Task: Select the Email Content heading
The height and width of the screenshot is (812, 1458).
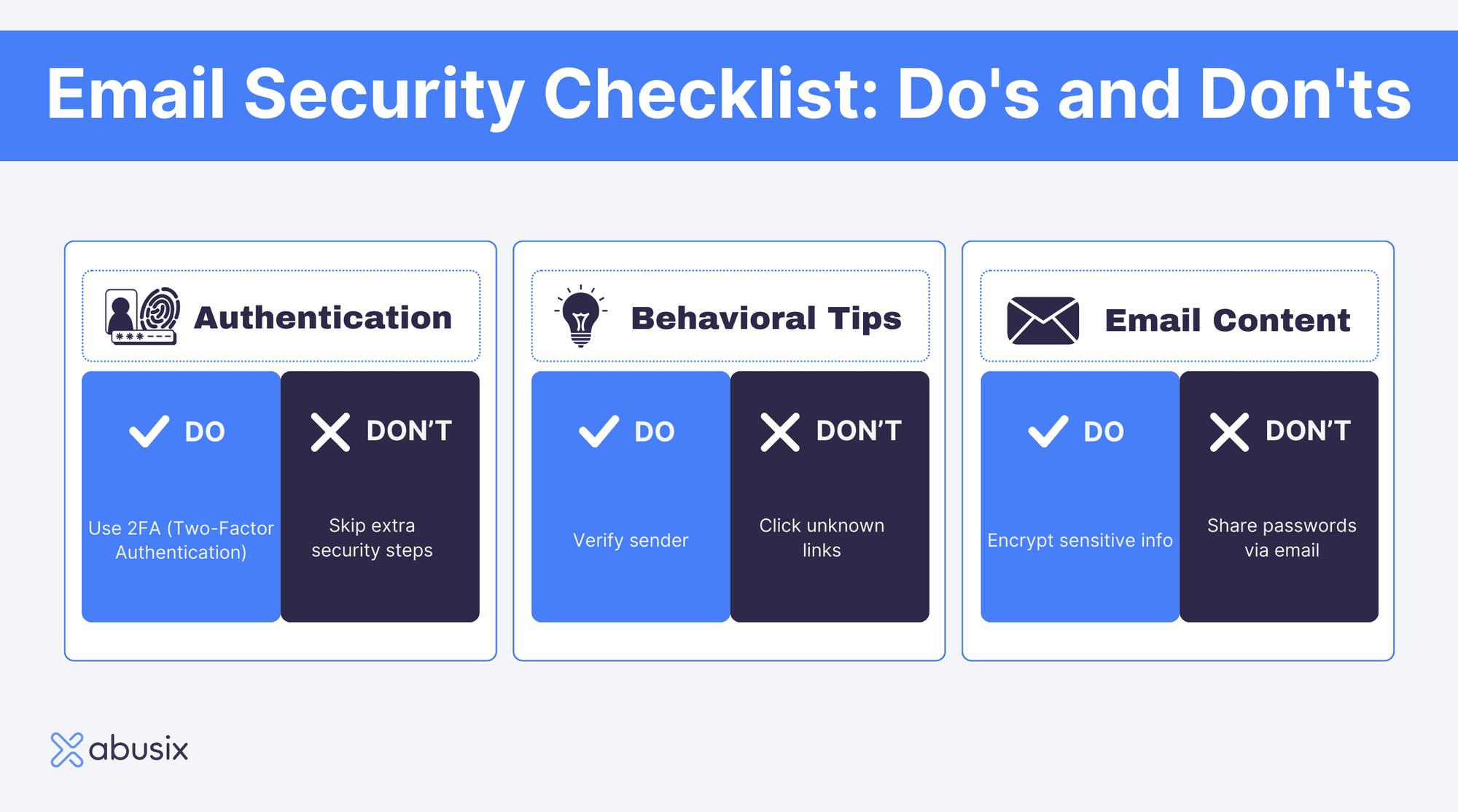Action: point(1228,321)
